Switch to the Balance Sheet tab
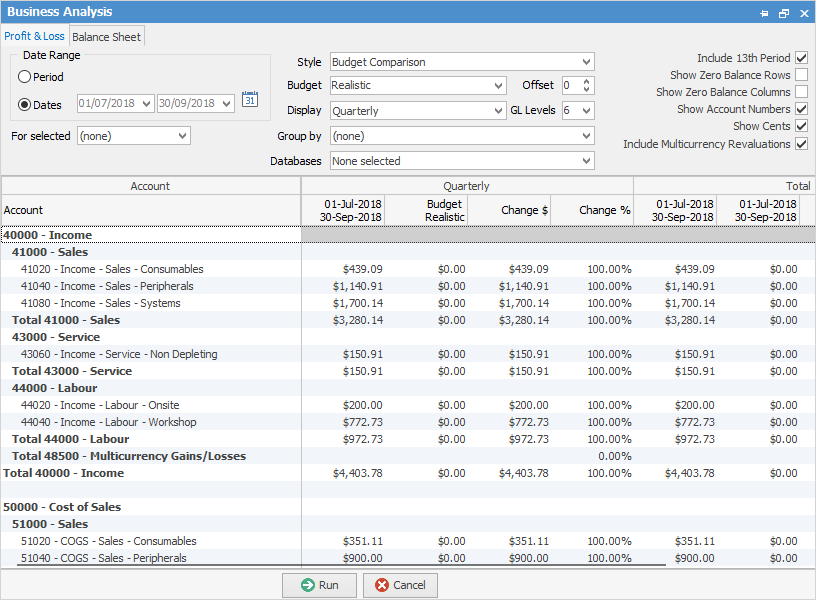 [x=107, y=37]
